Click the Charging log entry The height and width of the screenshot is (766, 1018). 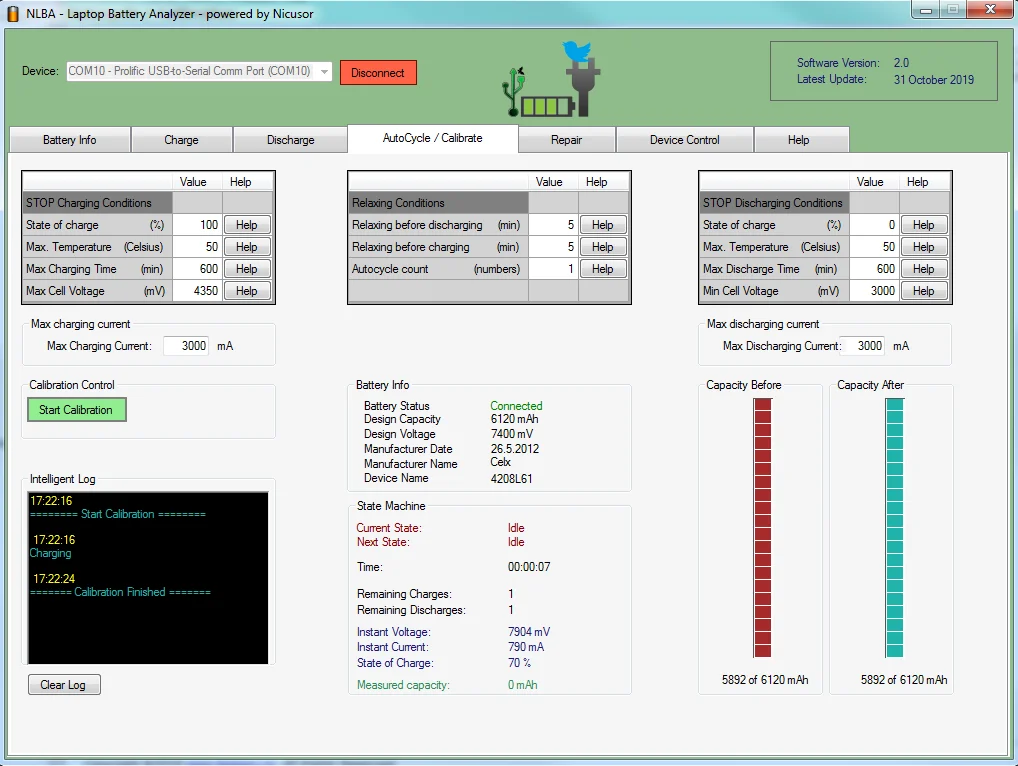click(x=51, y=553)
